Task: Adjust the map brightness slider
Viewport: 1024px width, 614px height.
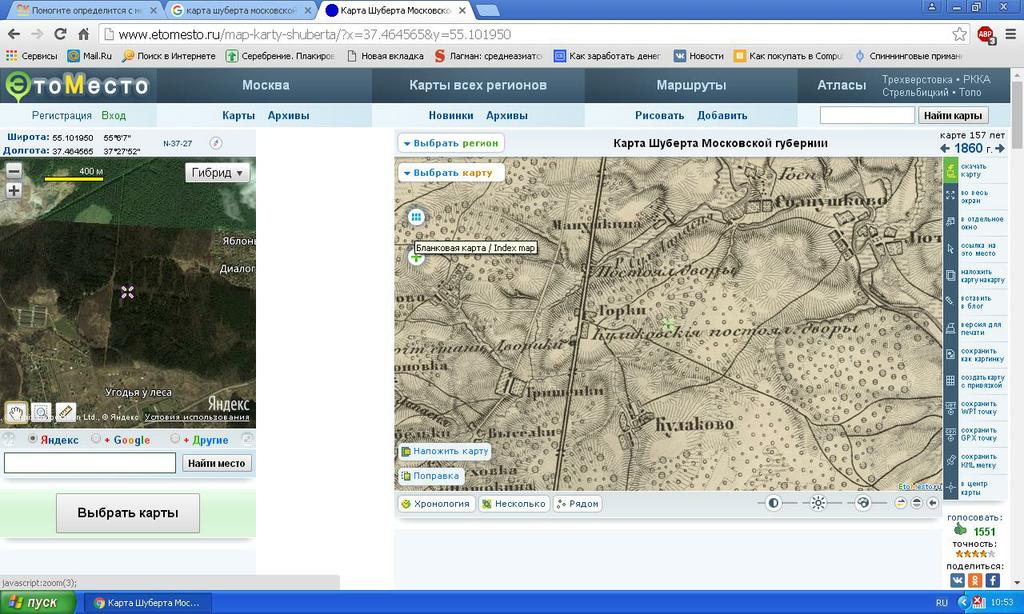Action: point(818,503)
